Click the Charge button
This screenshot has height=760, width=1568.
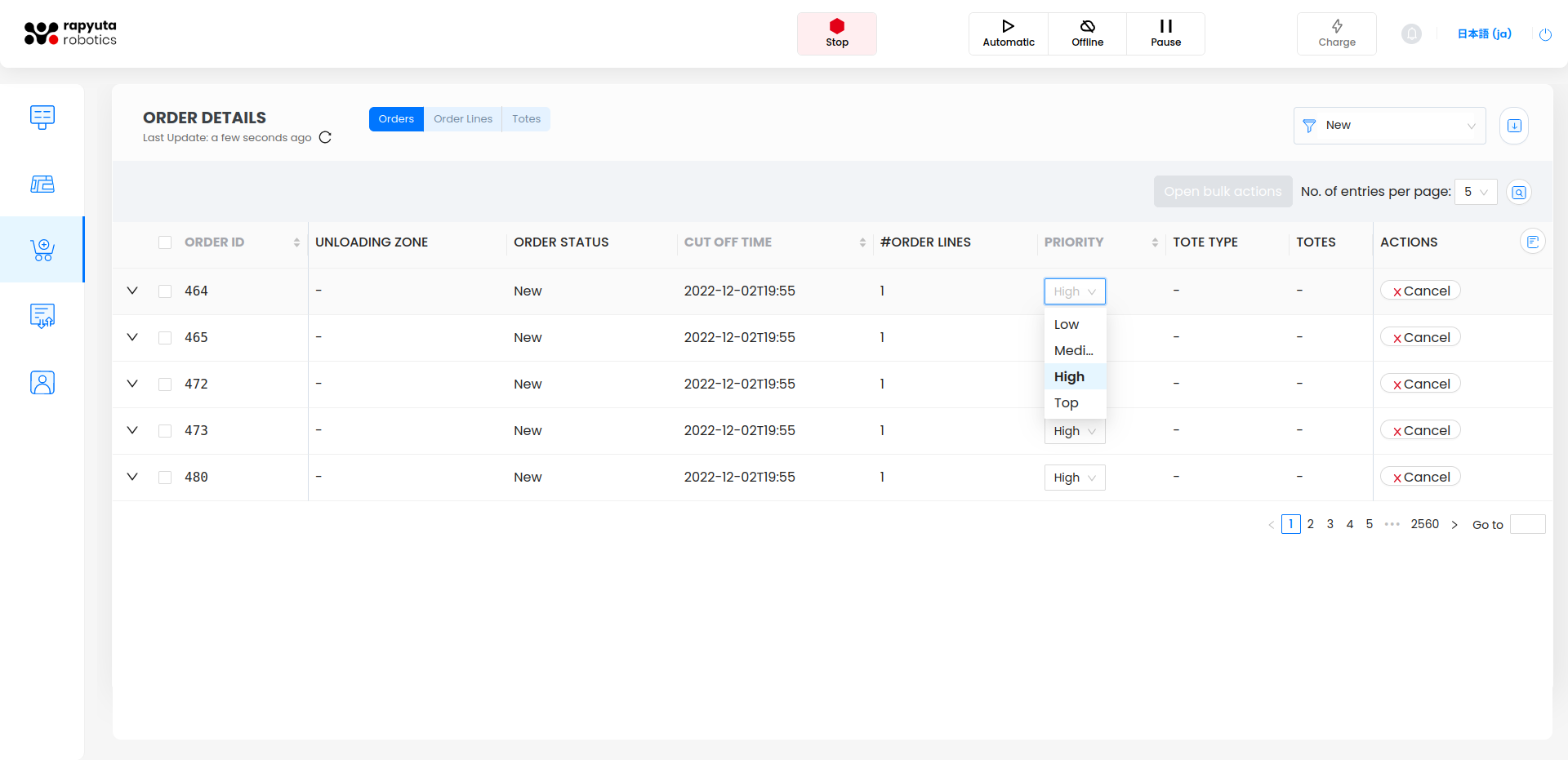click(1337, 33)
